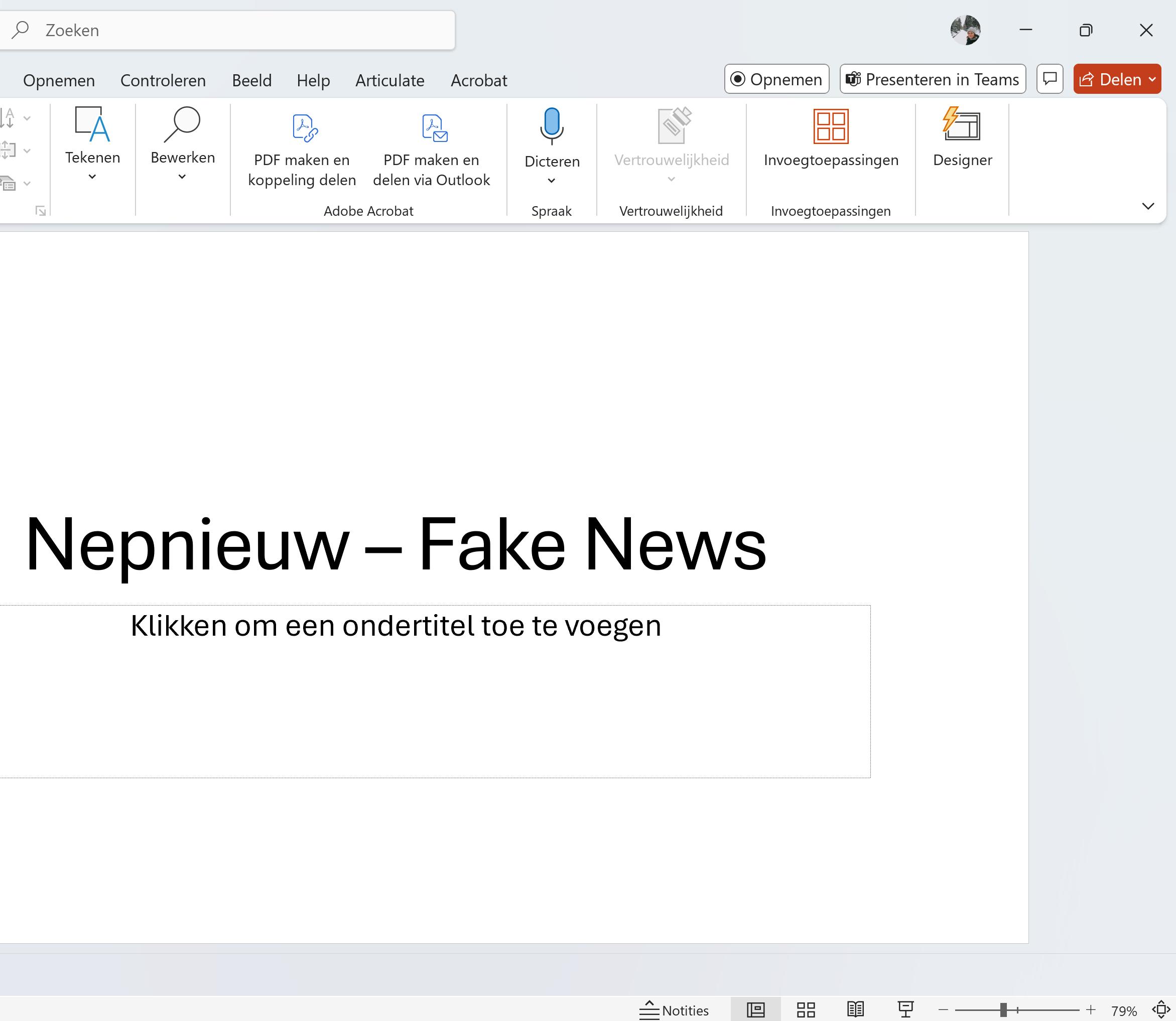Click PDF maken en delen via Outlook
This screenshot has width=1176, height=1021.
point(432,147)
